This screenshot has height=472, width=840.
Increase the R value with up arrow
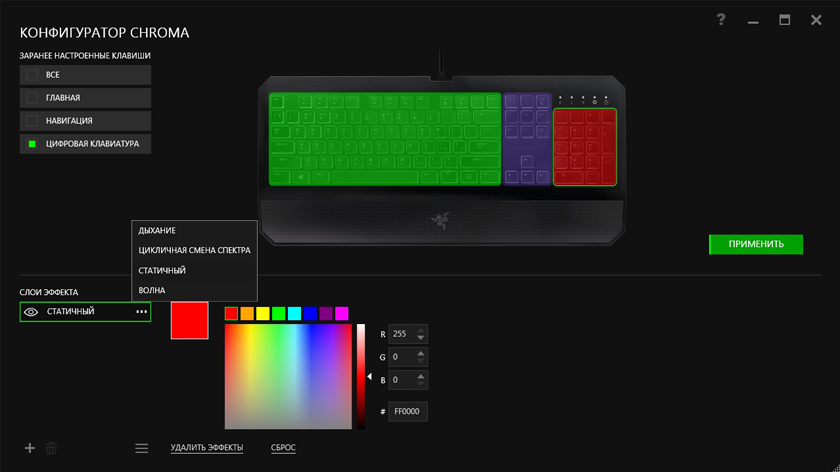421,330
